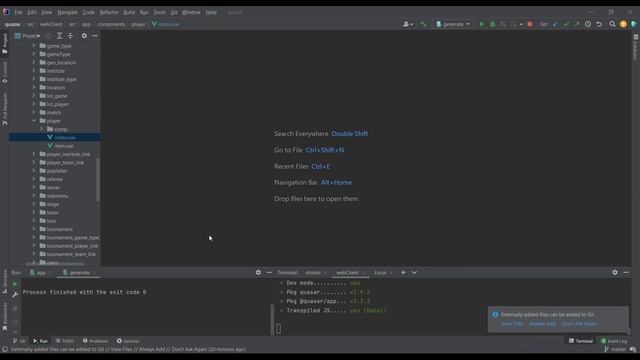Viewport: 640px width, 360px height.
Task: Open the Navigate menu
Action: 67,12
